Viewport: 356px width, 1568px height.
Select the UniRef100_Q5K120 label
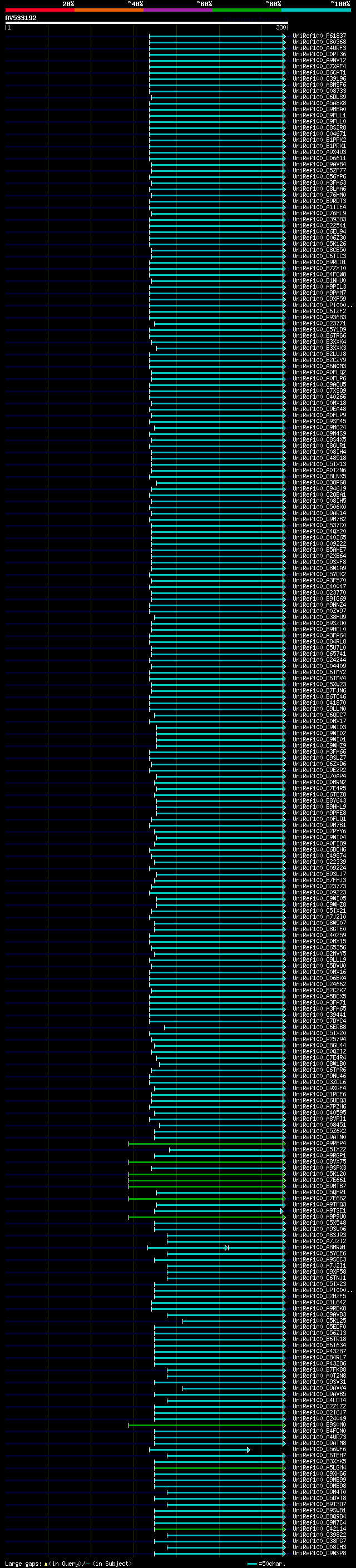tap(319, 1174)
